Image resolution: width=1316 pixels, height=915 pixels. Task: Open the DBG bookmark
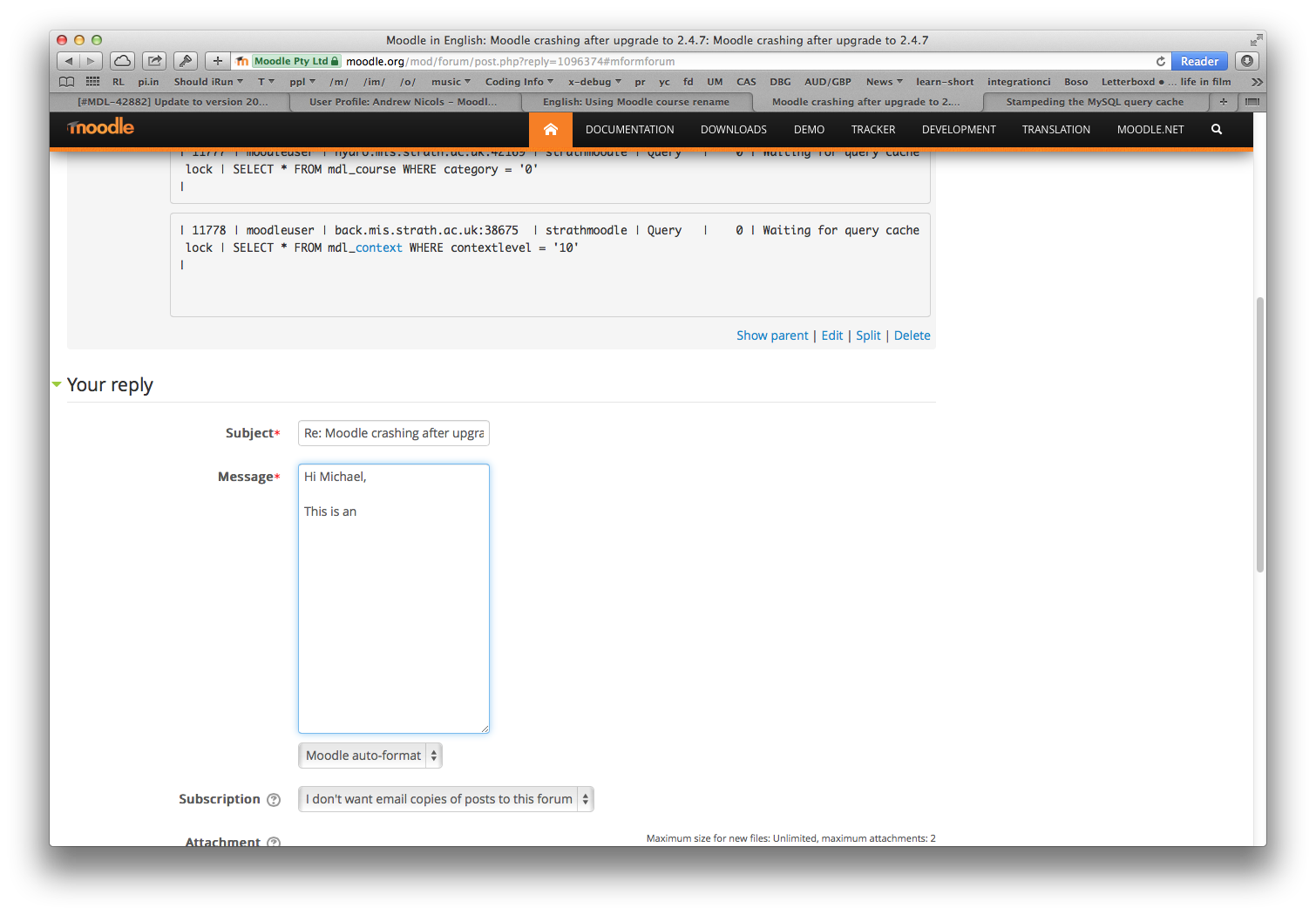[x=780, y=82]
